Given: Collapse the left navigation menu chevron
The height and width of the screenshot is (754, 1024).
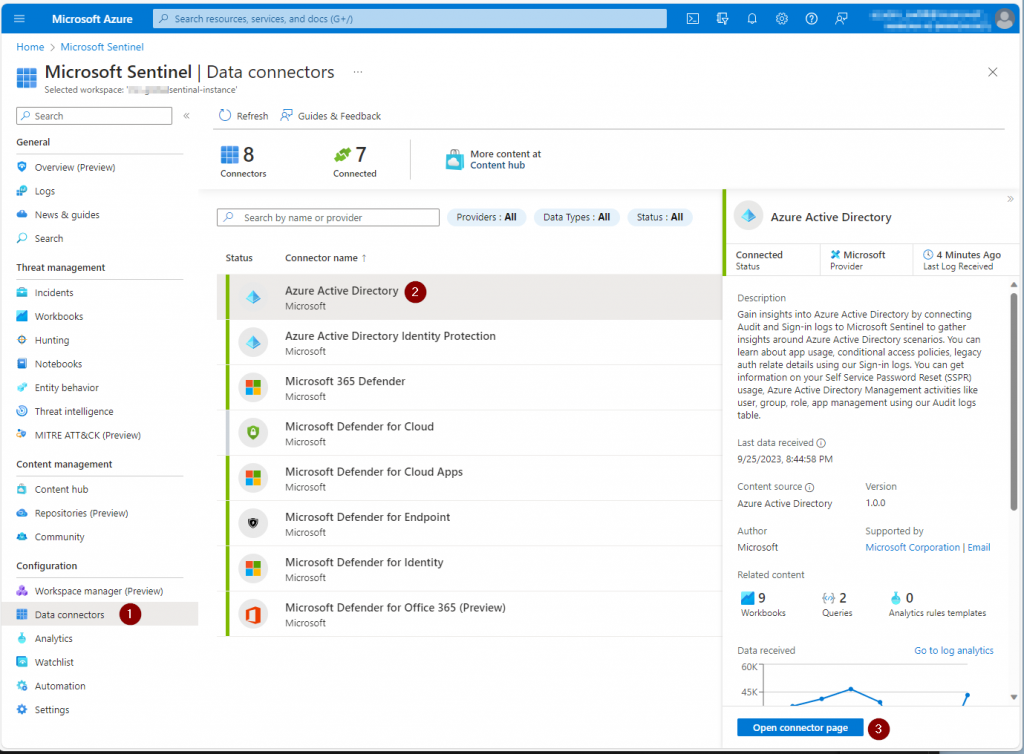Looking at the screenshot, I should pyautogui.click(x=186, y=116).
